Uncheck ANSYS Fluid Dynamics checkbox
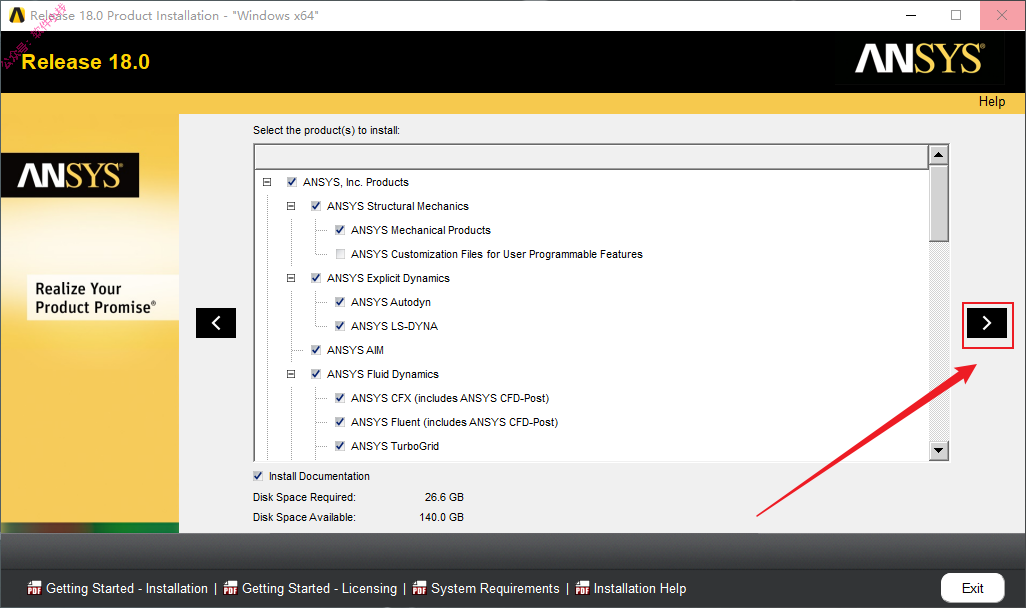Screen dimensions: 1026x608 tap(316, 374)
